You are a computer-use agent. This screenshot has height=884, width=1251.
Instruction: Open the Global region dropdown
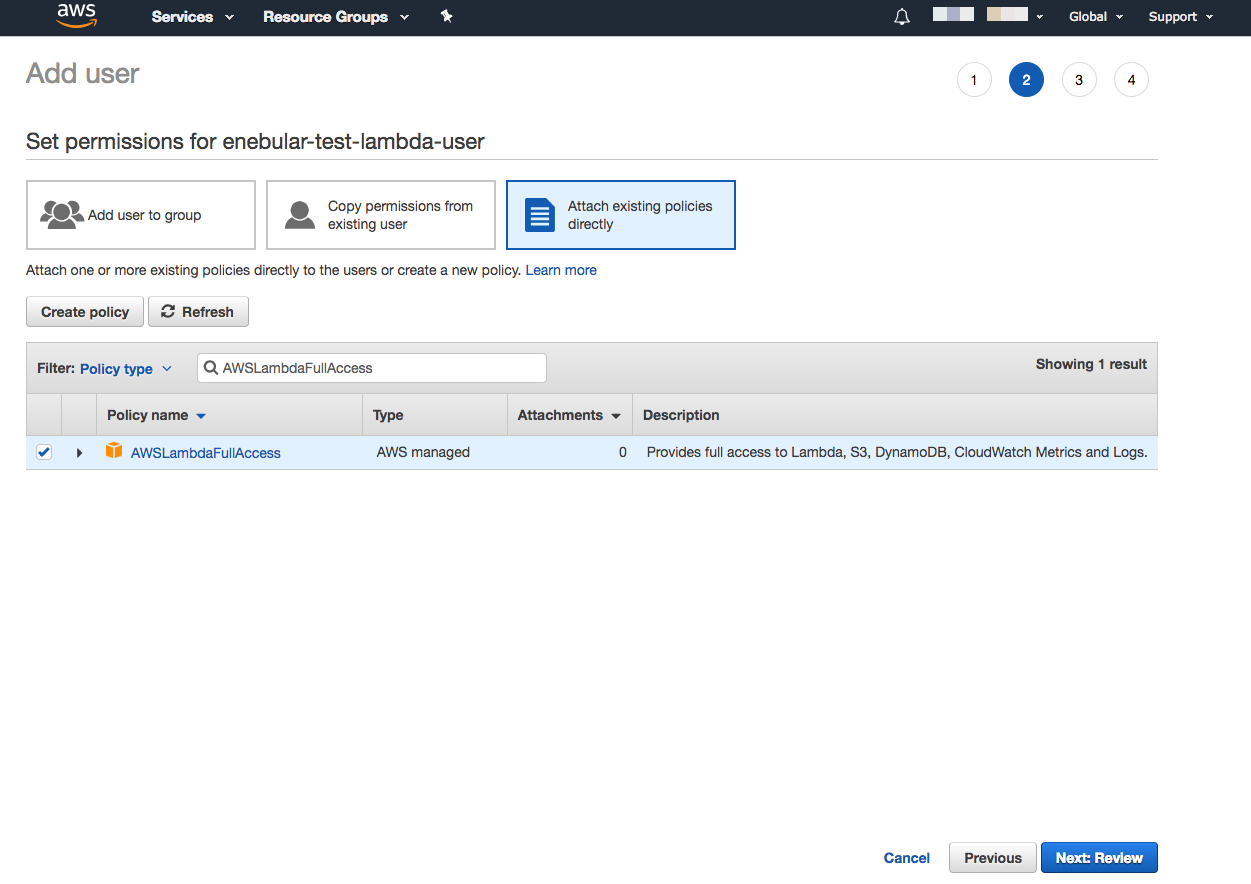[x=1095, y=17]
